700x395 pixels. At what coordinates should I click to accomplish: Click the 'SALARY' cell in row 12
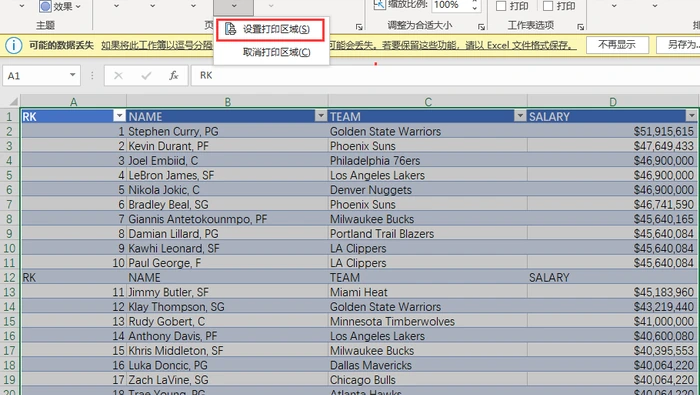click(612, 278)
